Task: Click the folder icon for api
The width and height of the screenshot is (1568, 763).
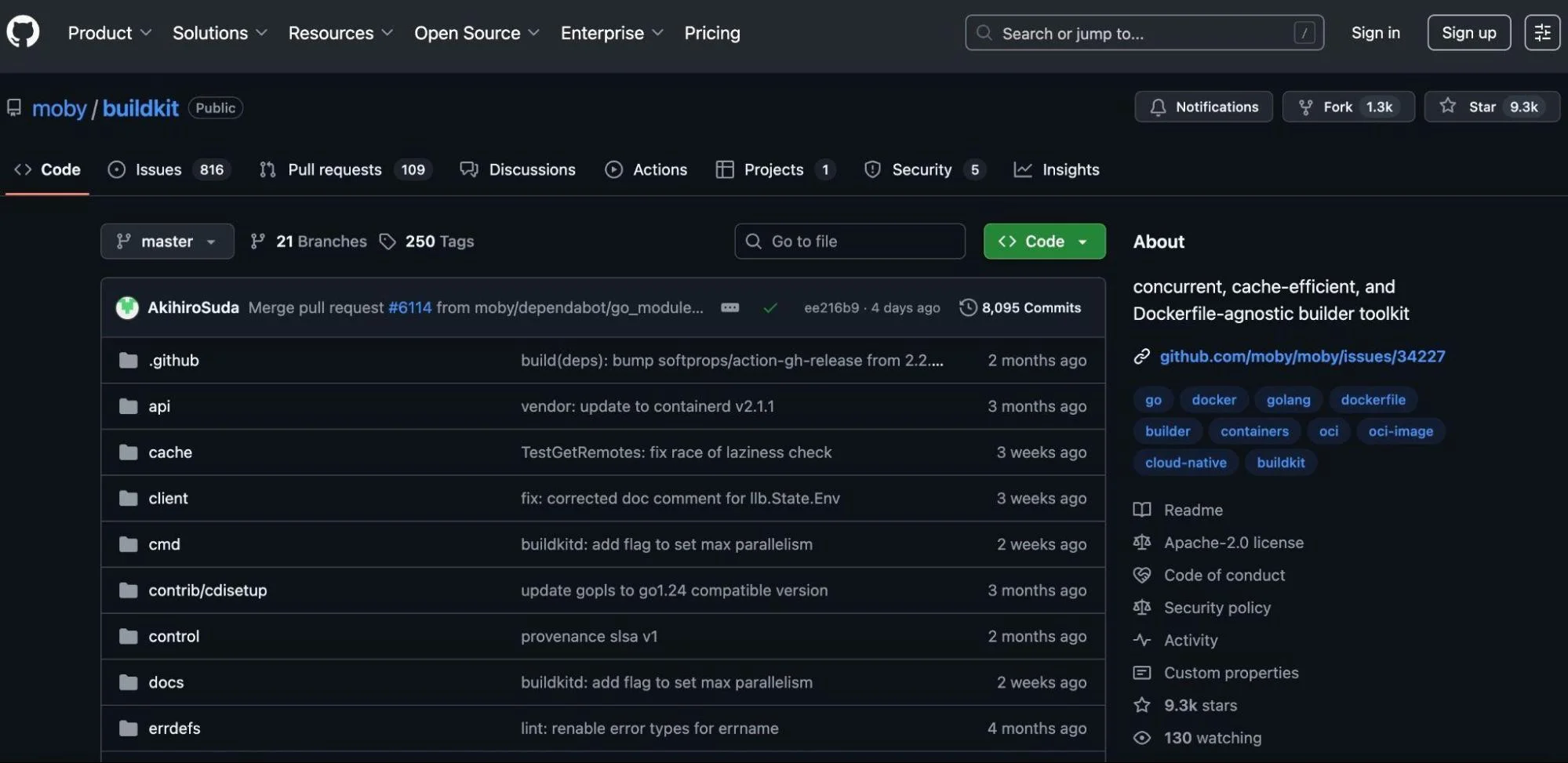Action: [x=128, y=406]
